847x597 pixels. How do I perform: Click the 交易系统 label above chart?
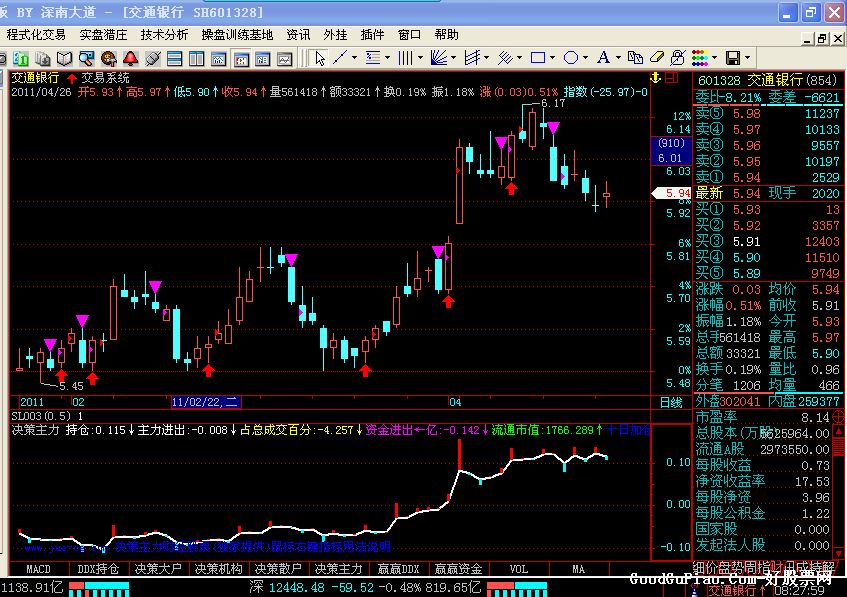(x=105, y=77)
